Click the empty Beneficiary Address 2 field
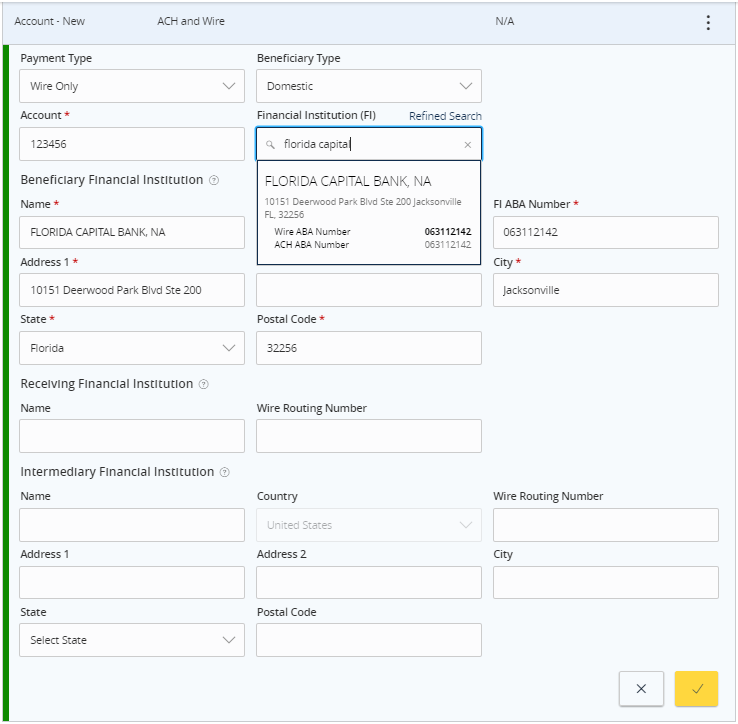Image resolution: width=738 pixels, height=724 pixels. (369, 290)
